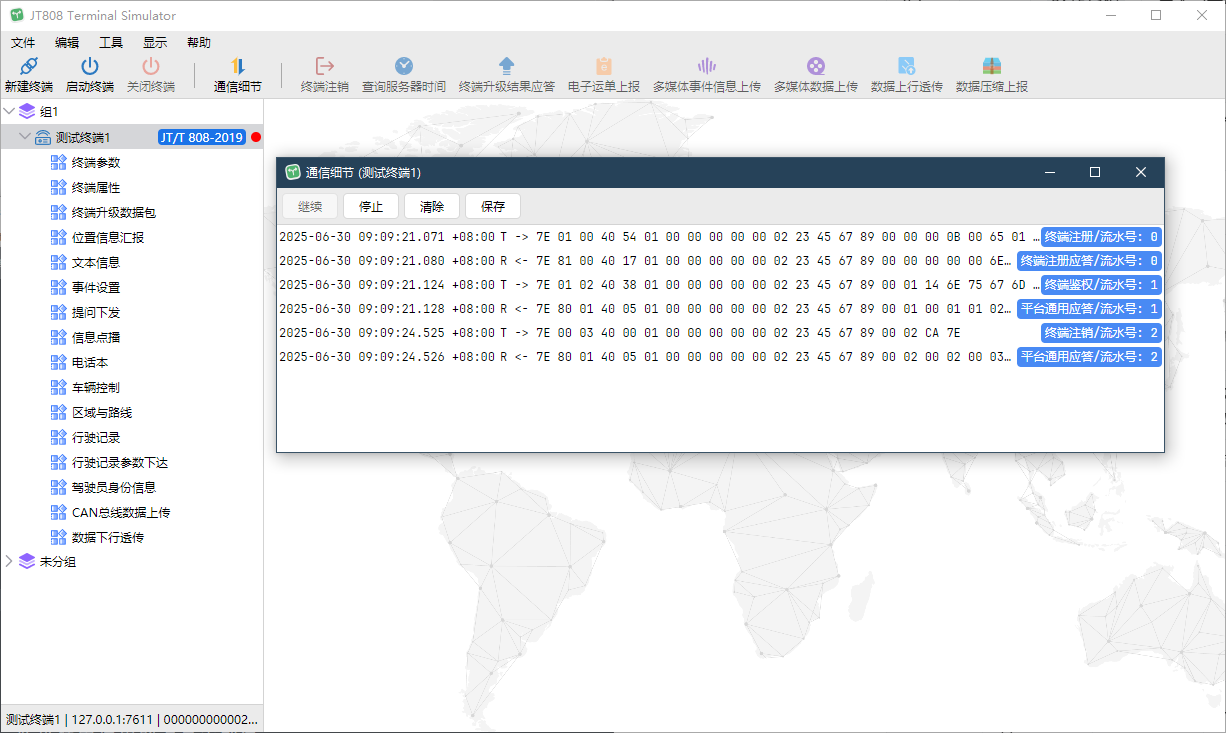Expand the 未分组 tree group

10,561
